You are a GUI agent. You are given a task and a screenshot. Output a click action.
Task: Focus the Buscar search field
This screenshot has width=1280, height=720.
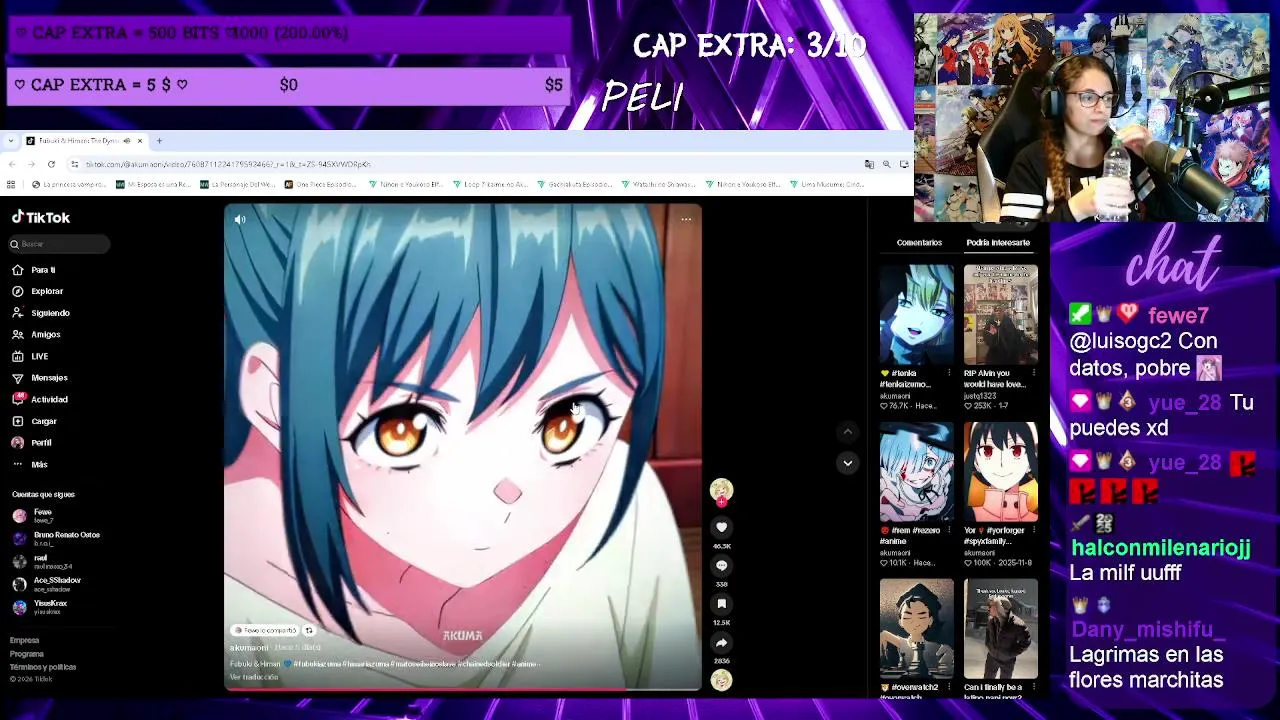point(60,244)
